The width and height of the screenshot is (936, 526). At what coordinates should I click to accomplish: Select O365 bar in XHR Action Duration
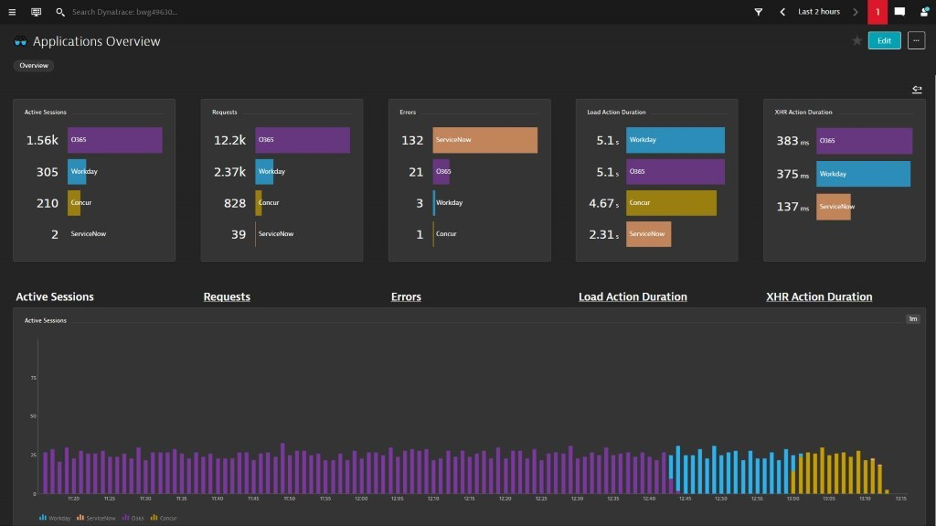(864, 141)
